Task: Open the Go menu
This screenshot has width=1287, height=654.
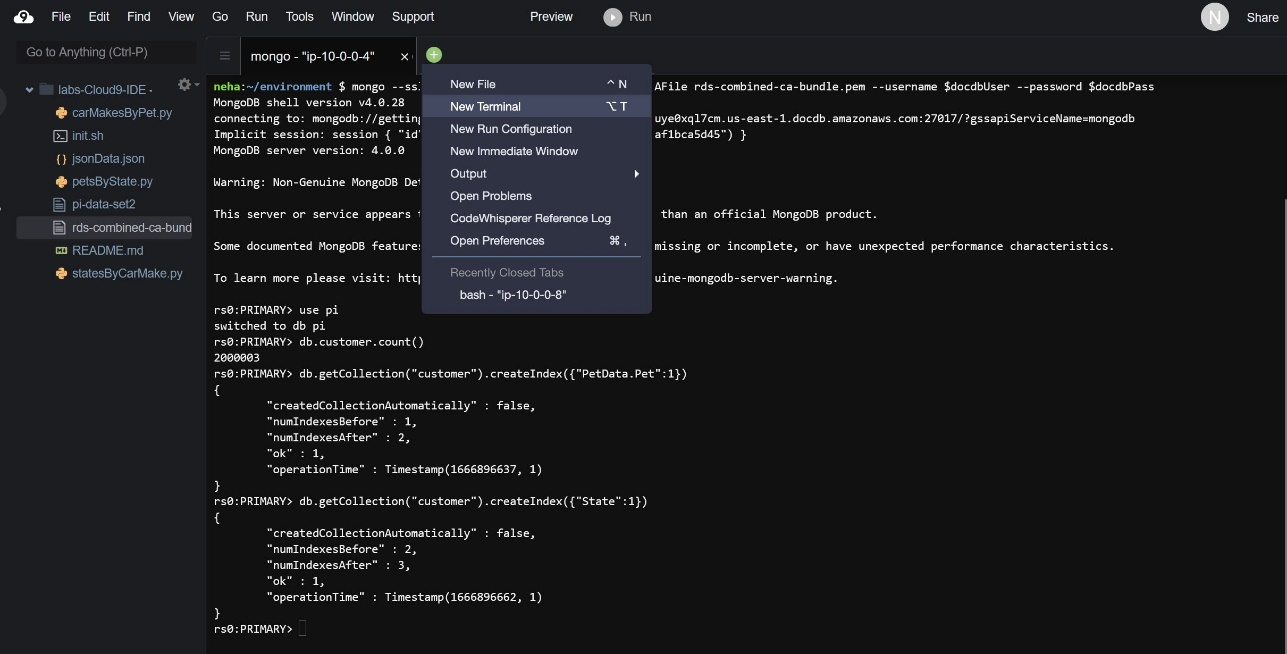Action: click(220, 16)
